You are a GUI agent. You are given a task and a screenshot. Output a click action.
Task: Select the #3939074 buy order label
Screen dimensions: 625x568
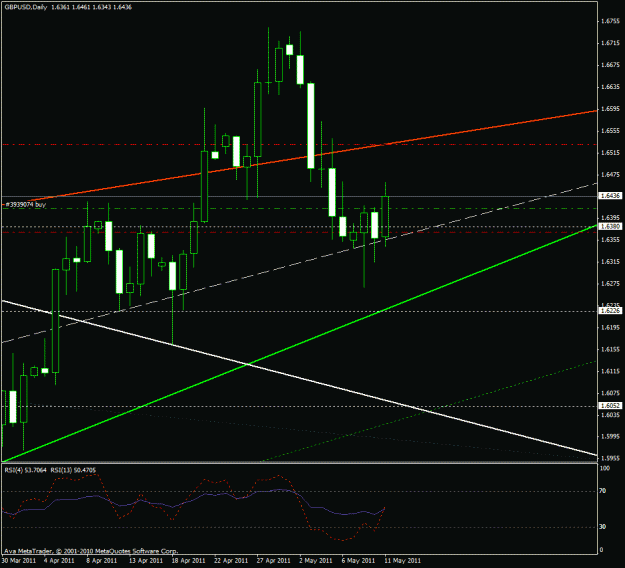tap(26, 204)
